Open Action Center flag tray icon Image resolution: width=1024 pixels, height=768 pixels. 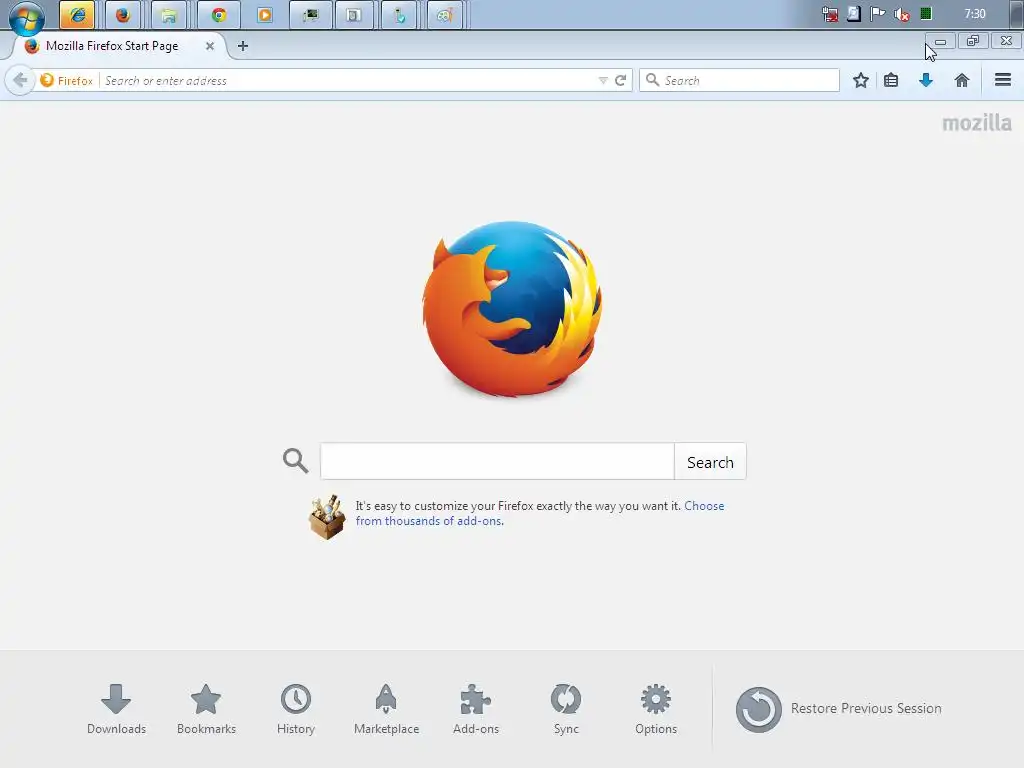(878, 14)
